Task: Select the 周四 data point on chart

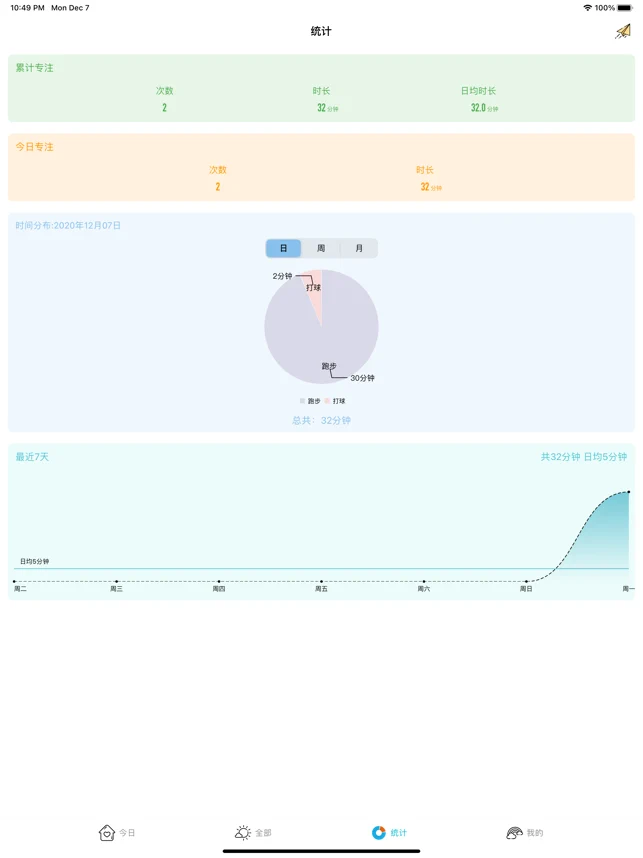Action: (x=219, y=581)
